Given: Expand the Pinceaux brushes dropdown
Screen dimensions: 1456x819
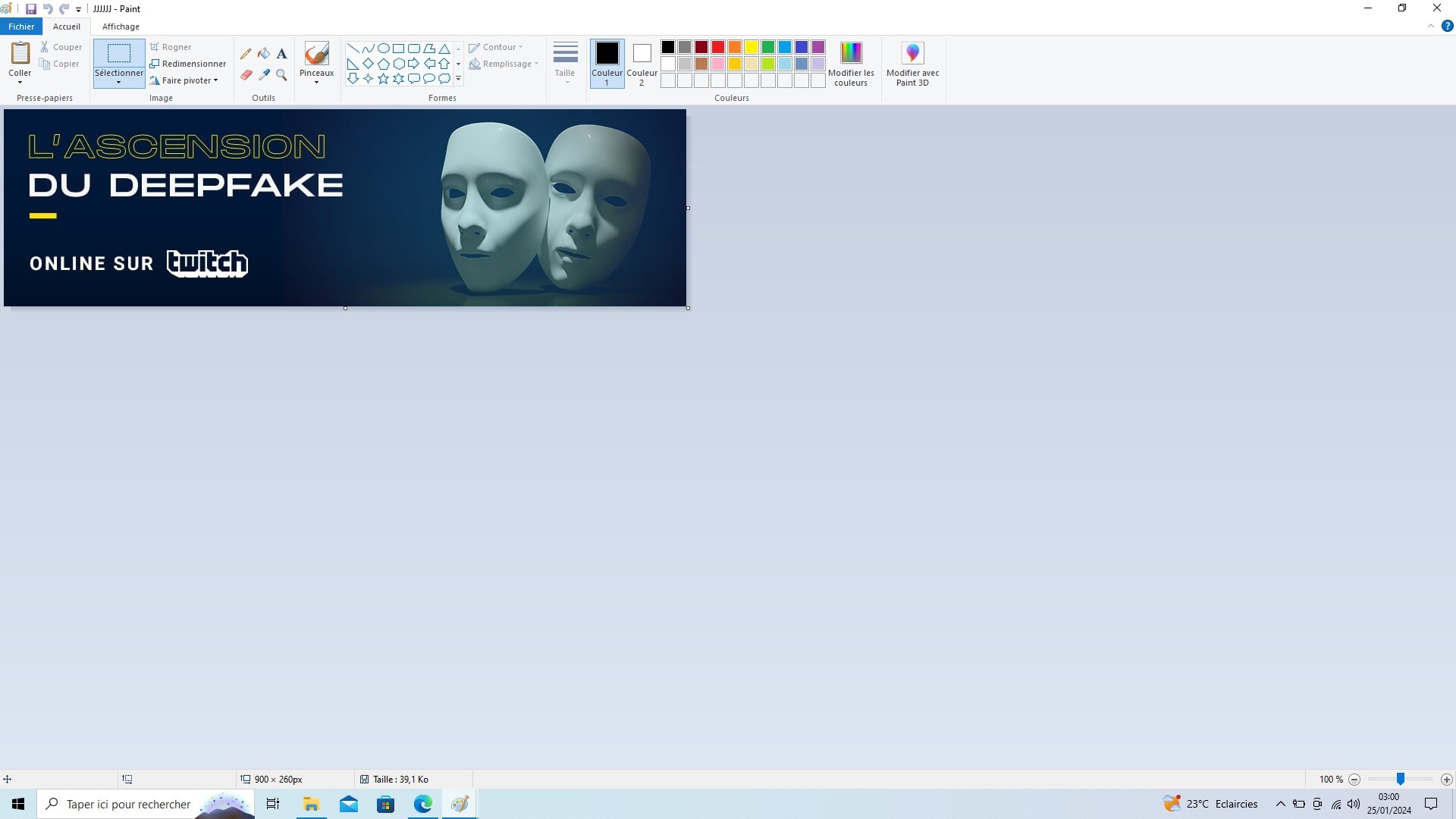Looking at the screenshot, I should coord(316,82).
